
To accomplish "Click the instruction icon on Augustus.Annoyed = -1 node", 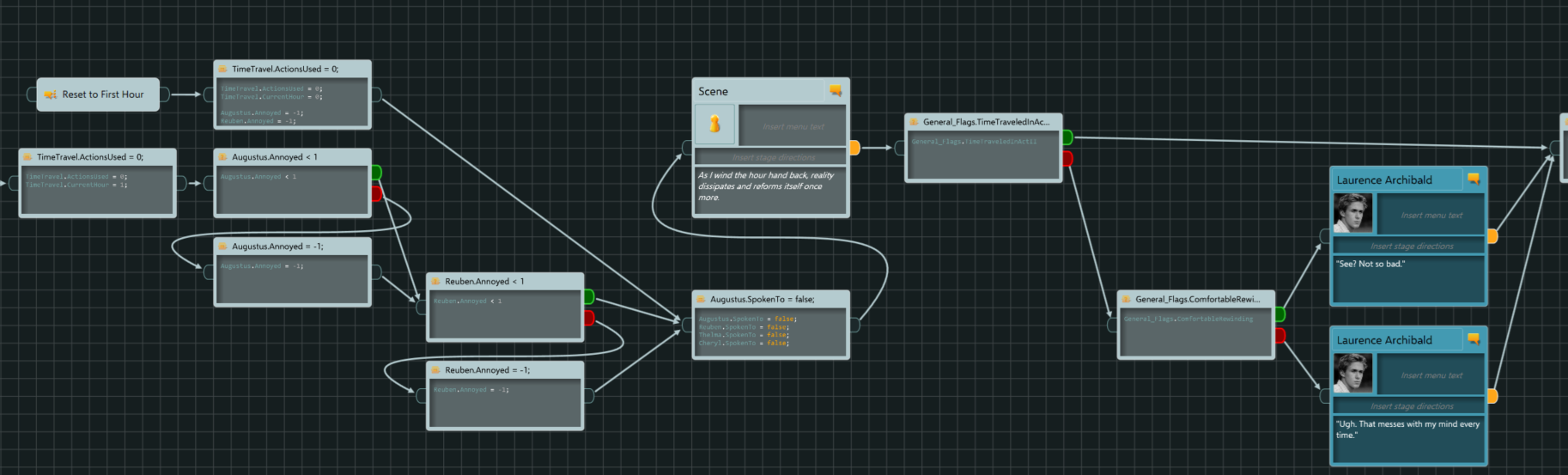I will [x=222, y=247].
